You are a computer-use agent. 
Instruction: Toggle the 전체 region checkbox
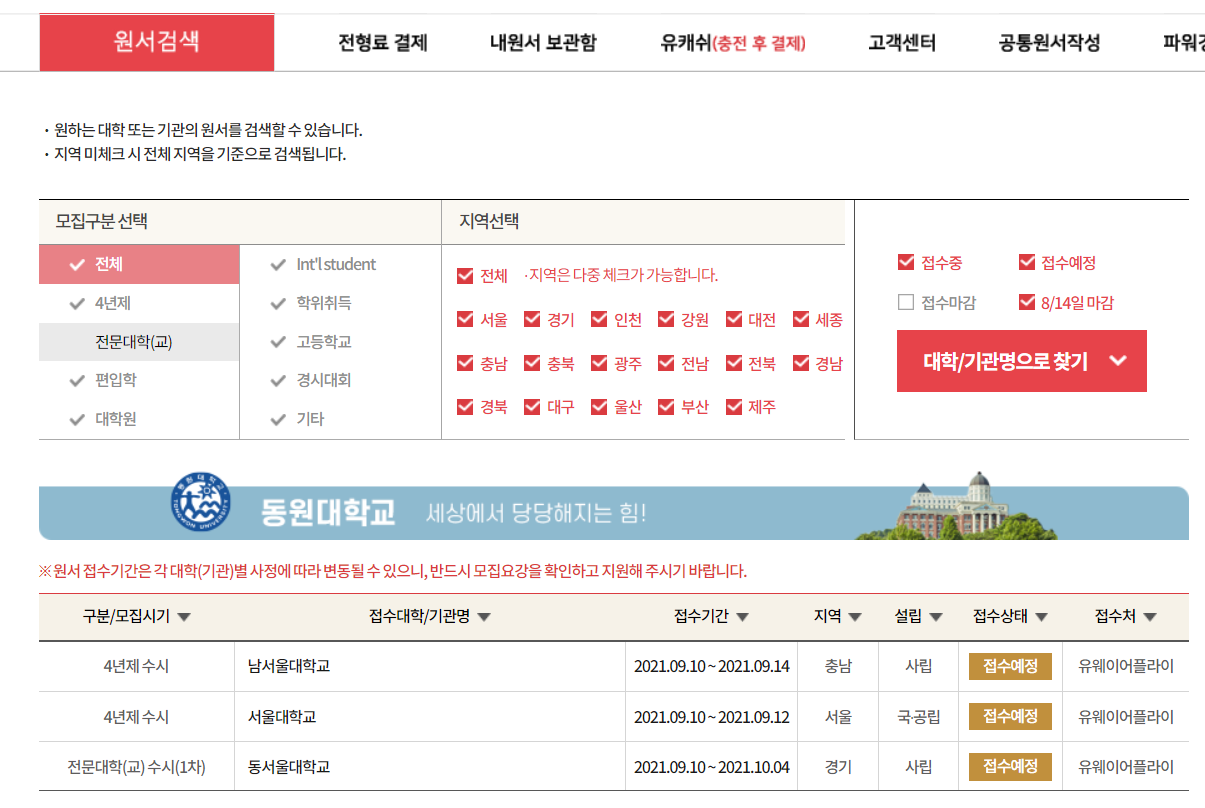(x=465, y=275)
